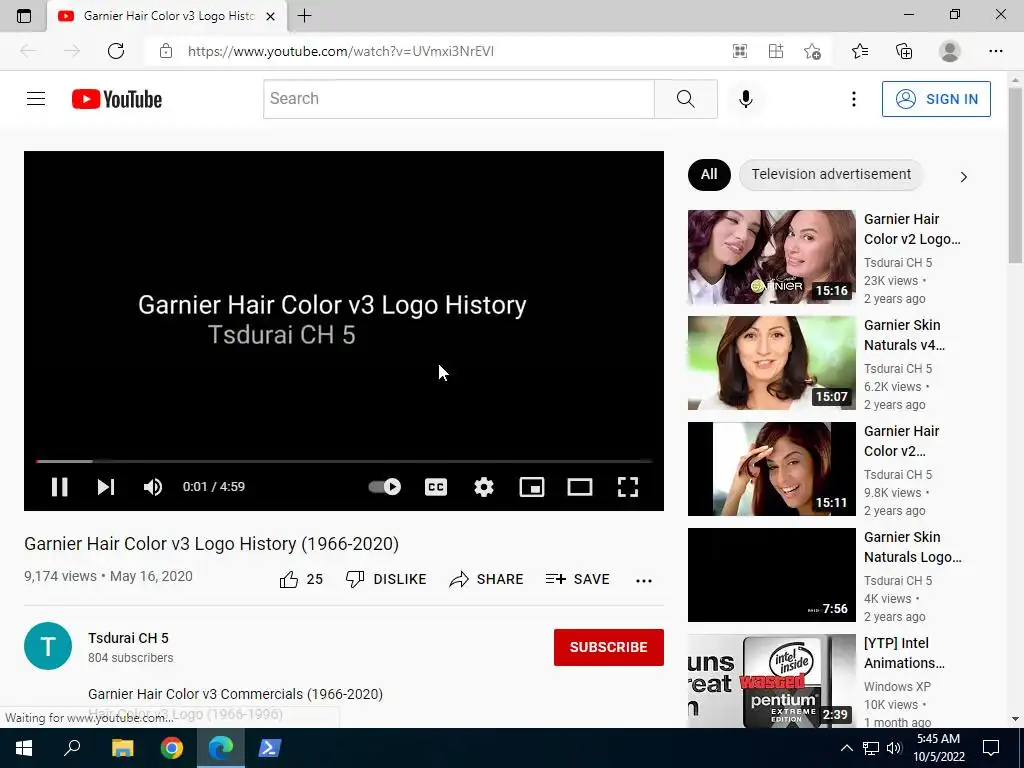Go to YouTube home via logo
Viewport: 1024px width, 768px height.
117,99
